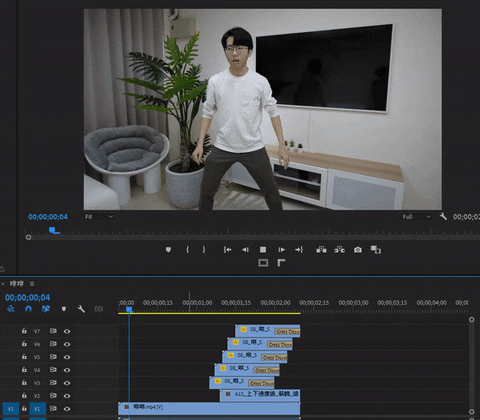The height and width of the screenshot is (420, 480).
Task: Target track V2 by its label
Action: [x=37, y=396]
